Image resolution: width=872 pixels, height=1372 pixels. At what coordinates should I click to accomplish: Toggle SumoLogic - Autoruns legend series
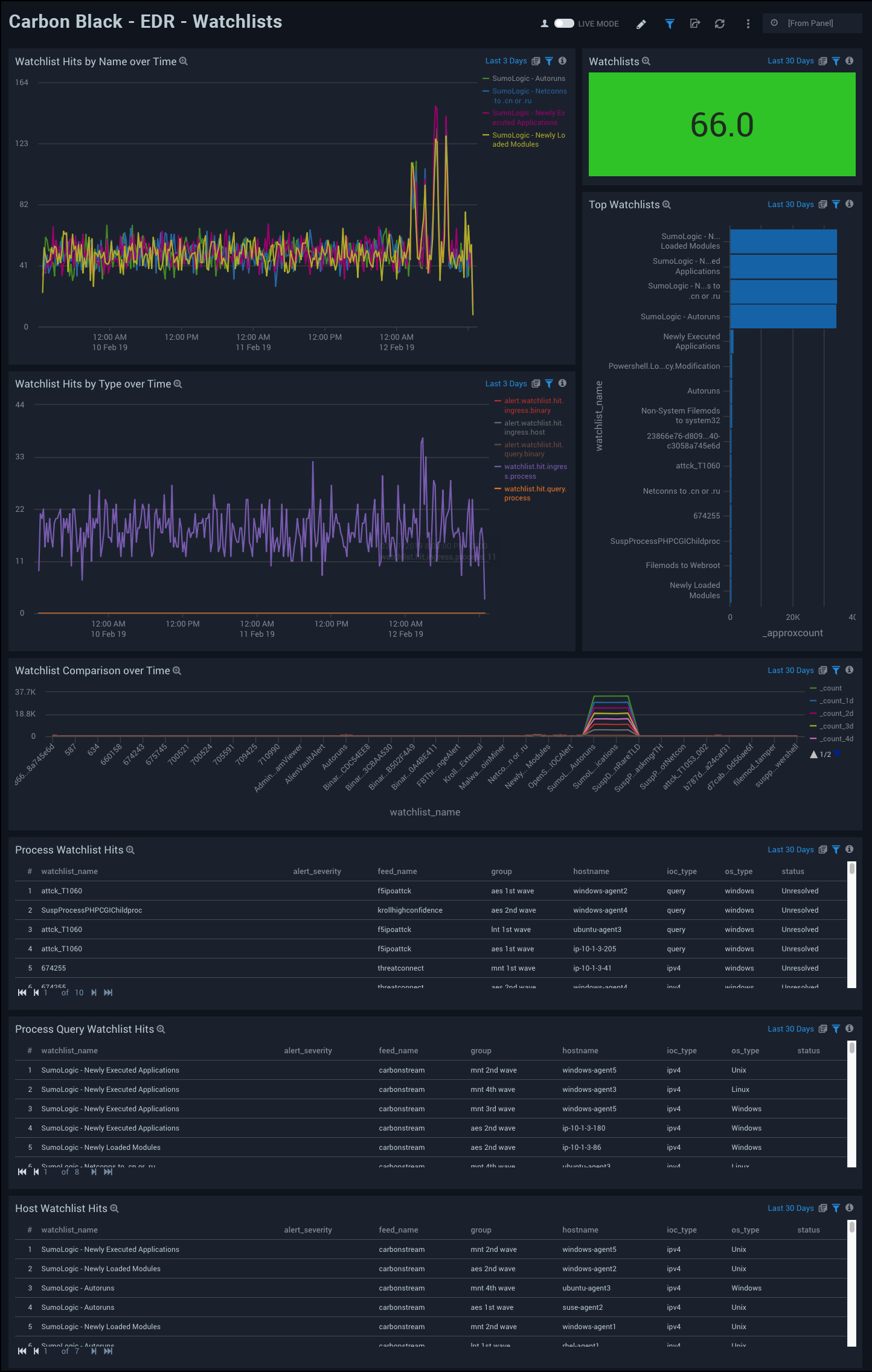pyautogui.click(x=528, y=78)
